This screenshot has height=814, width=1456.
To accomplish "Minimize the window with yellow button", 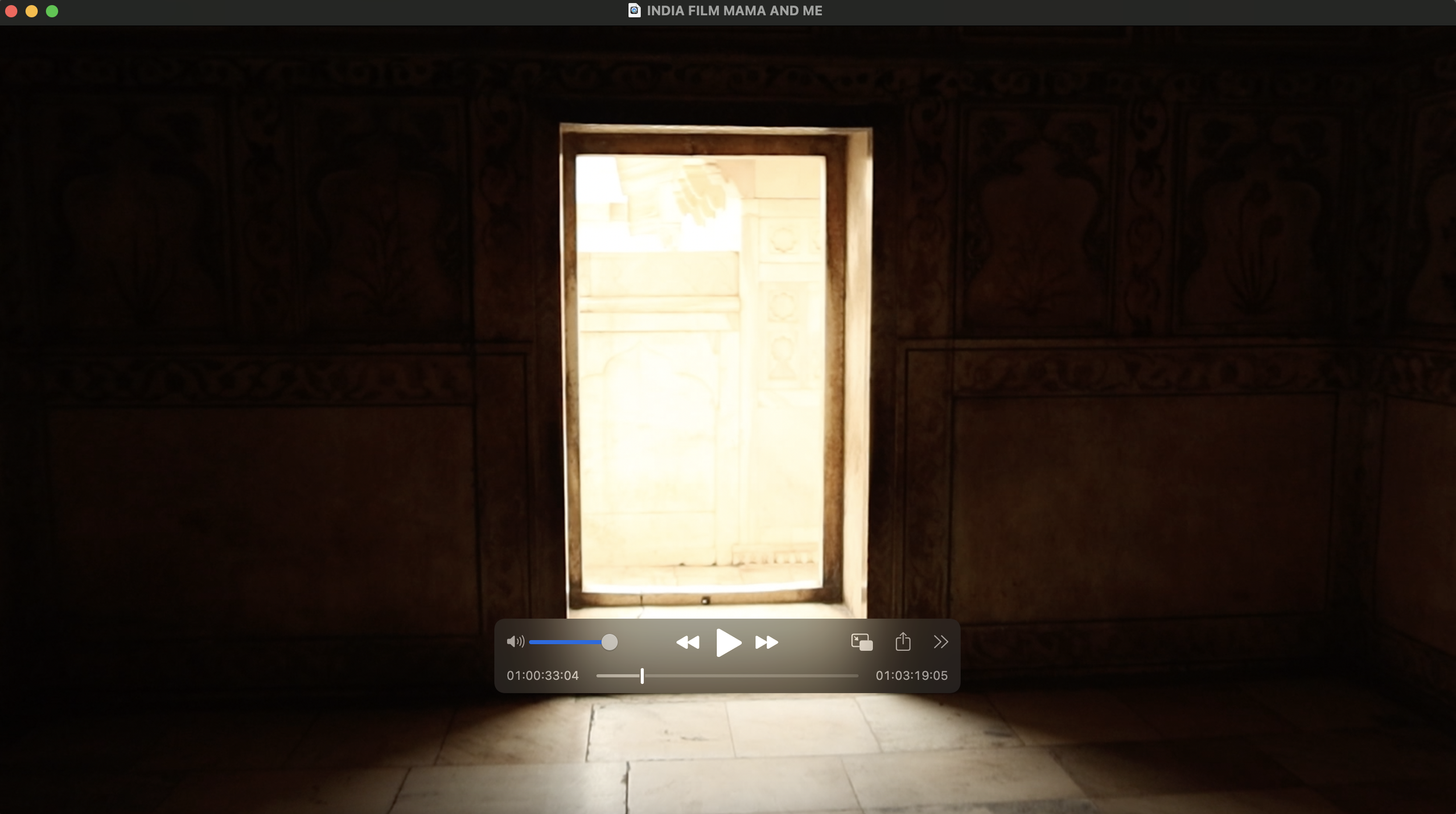I will pyautogui.click(x=31, y=11).
